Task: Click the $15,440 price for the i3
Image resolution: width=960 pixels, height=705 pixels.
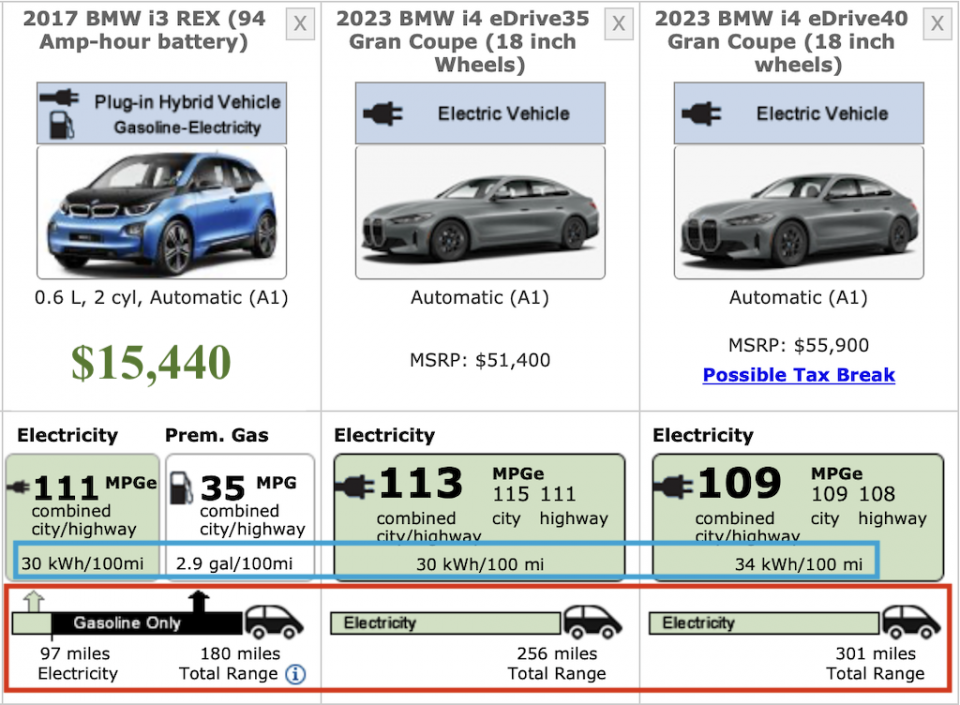Action: 151,362
